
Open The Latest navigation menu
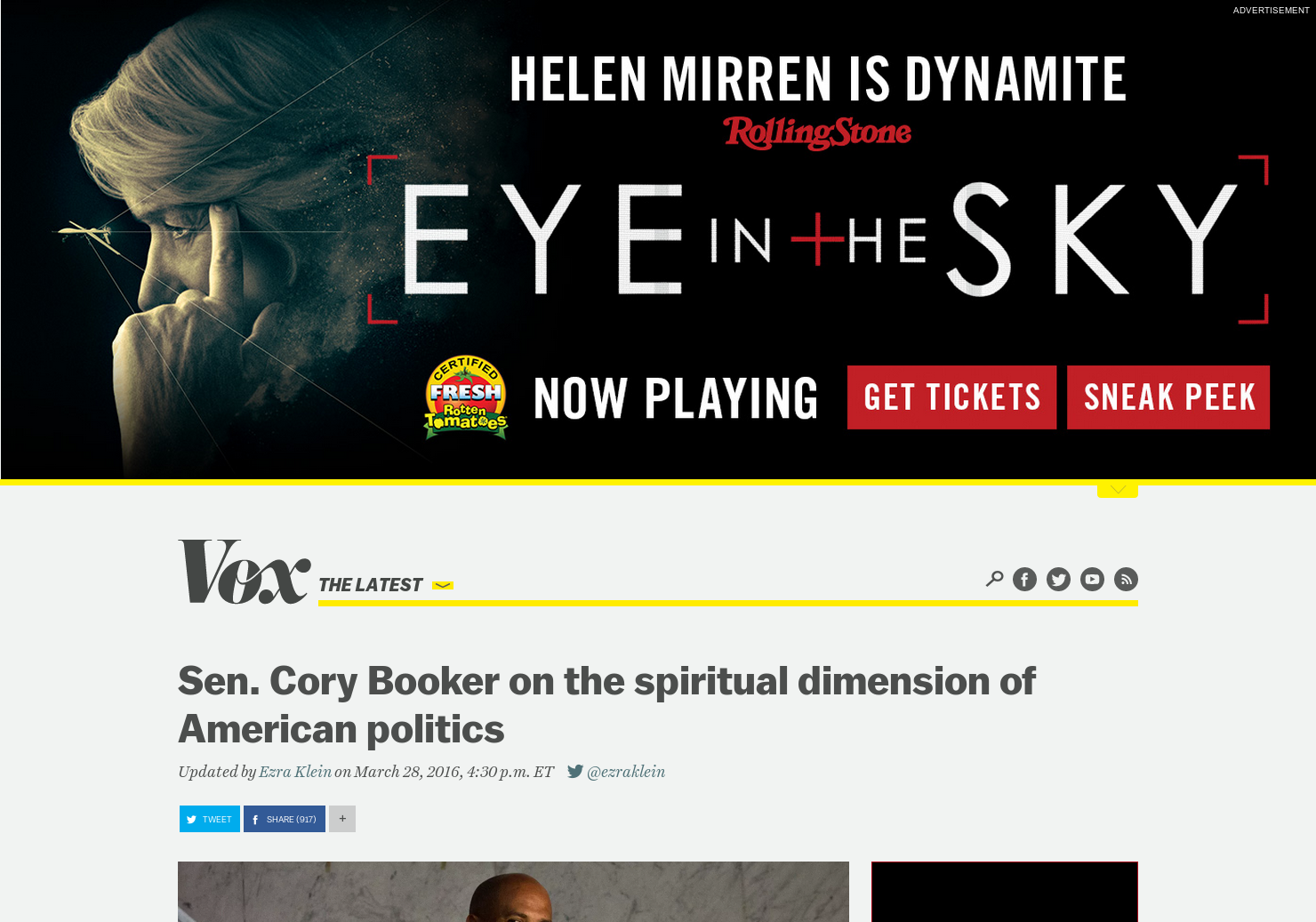click(371, 585)
